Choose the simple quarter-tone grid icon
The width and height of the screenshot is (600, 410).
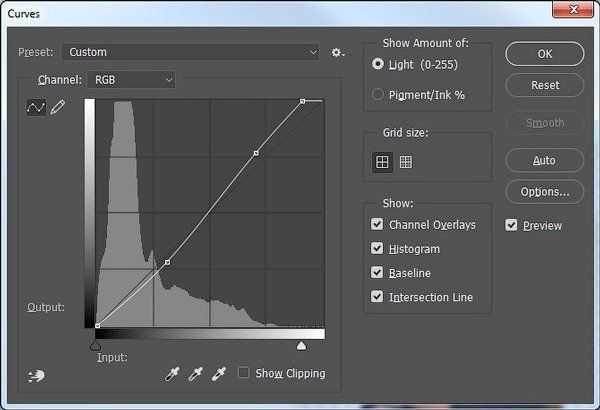tap(382, 162)
